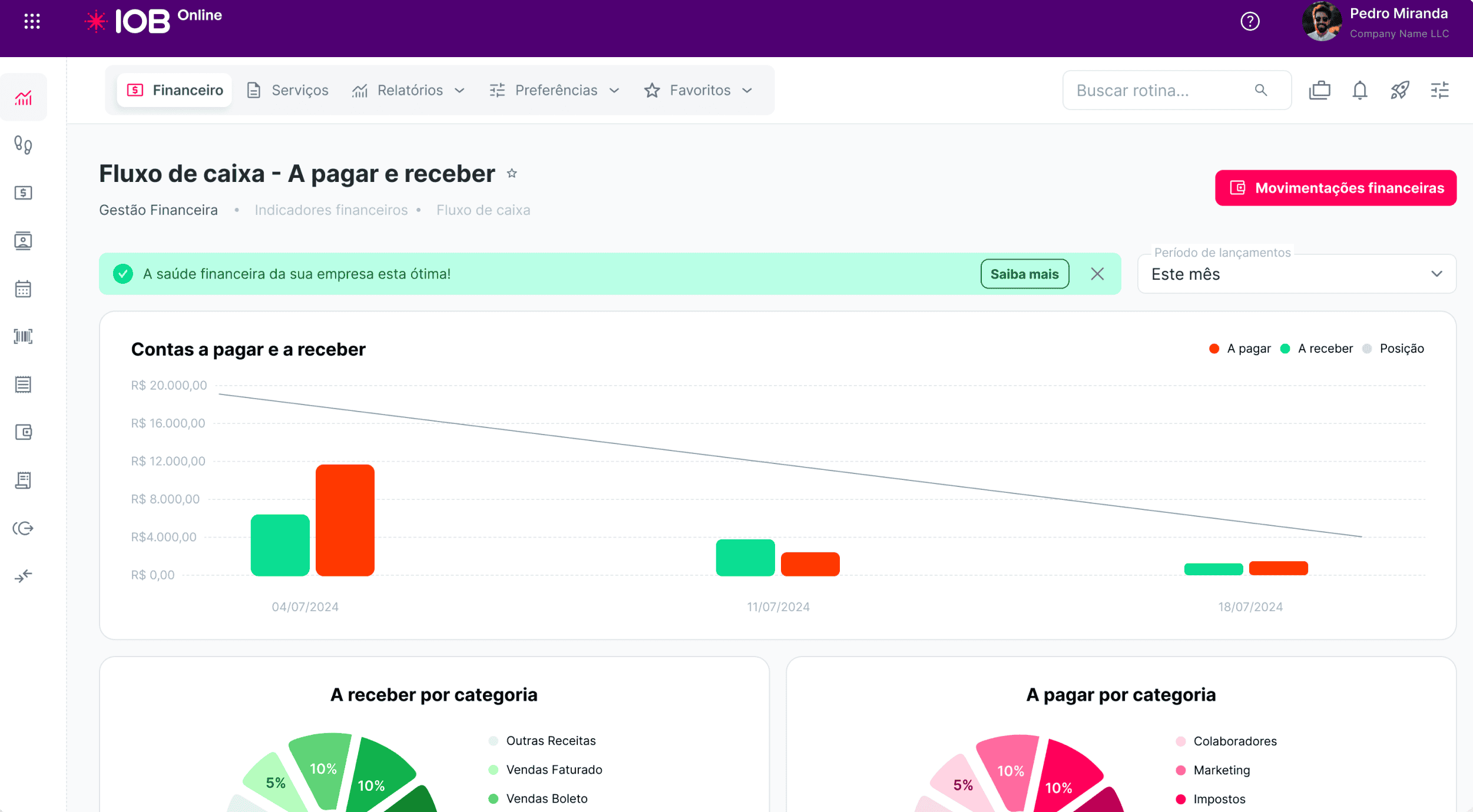Open the list document sidebar icon
Screen dimensions: 1473x812
pos(24,385)
